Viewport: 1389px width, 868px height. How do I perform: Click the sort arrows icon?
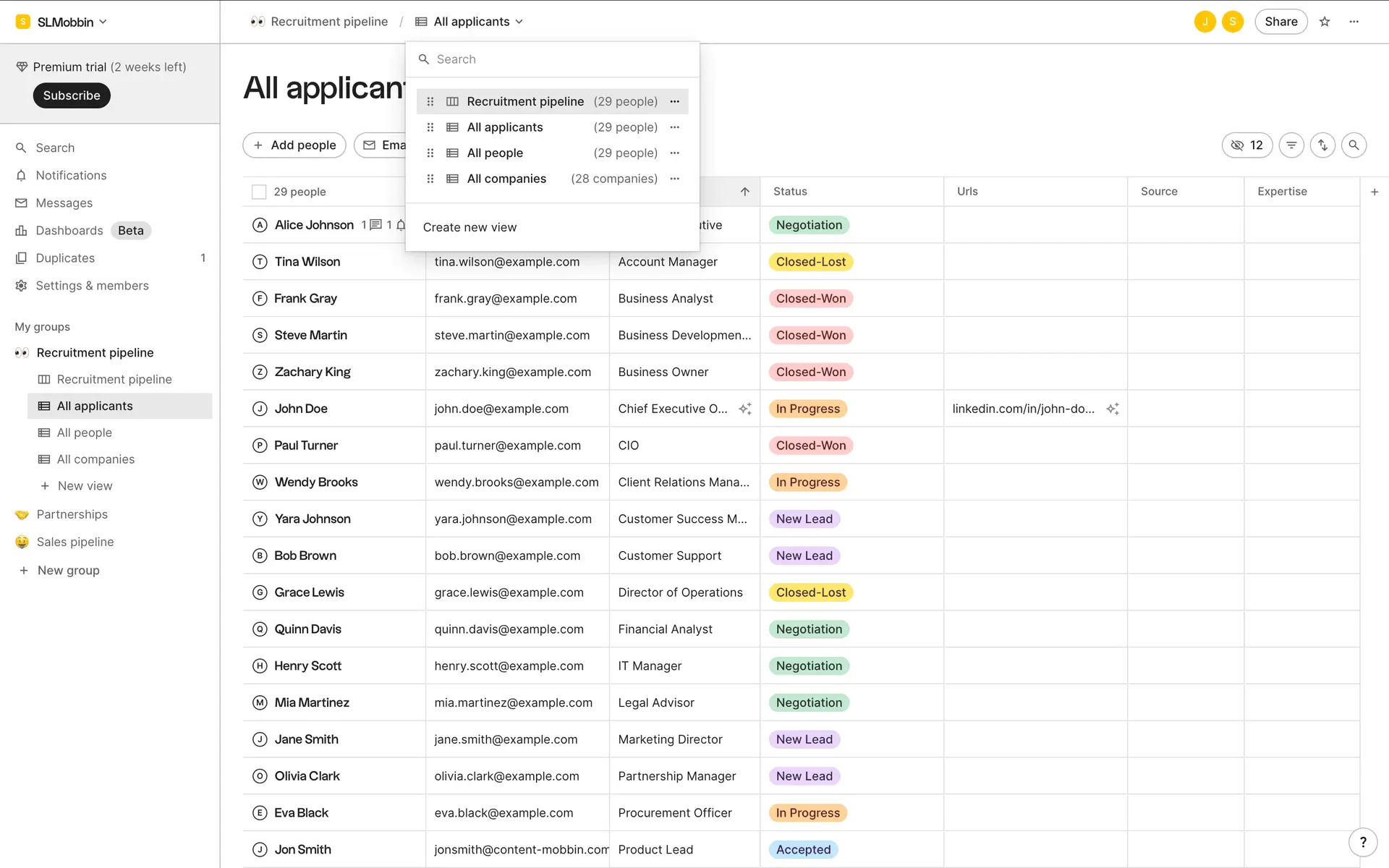[1322, 145]
